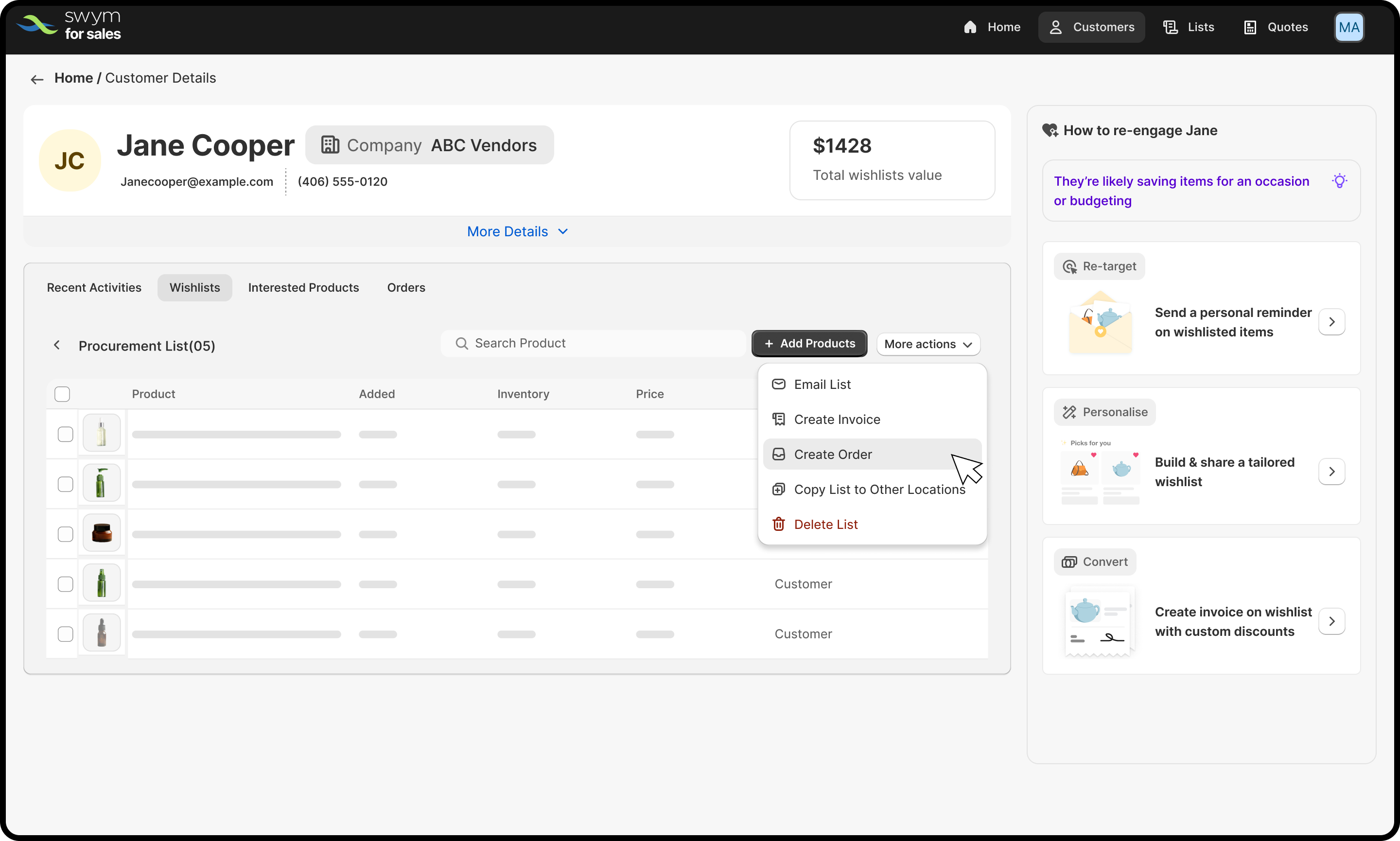Toggle the select-all checkbox in table header
Screen dimensions: 1400x841
62,394
